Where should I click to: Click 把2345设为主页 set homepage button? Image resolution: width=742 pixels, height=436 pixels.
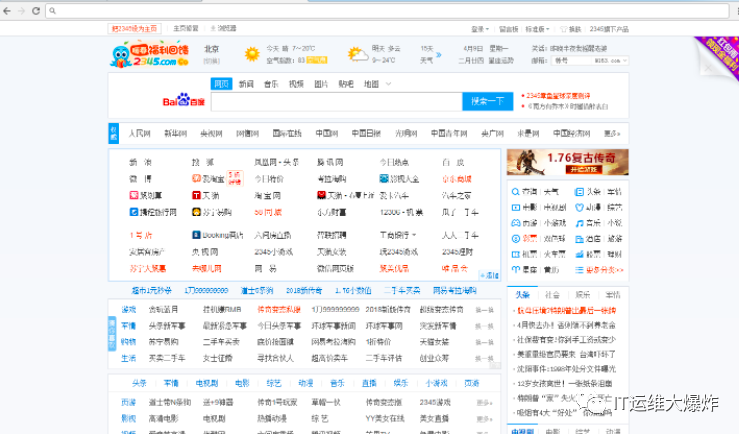pos(134,28)
